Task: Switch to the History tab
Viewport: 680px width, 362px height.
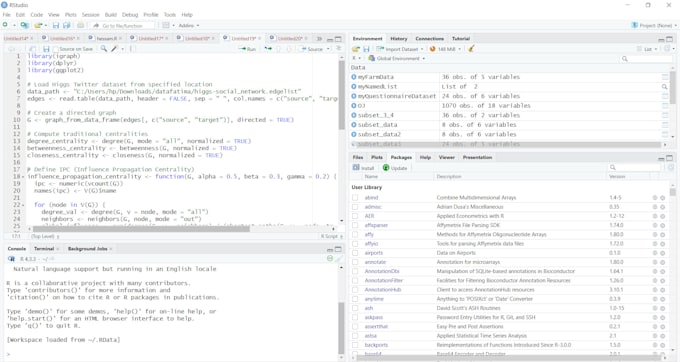Action: click(x=399, y=39)
